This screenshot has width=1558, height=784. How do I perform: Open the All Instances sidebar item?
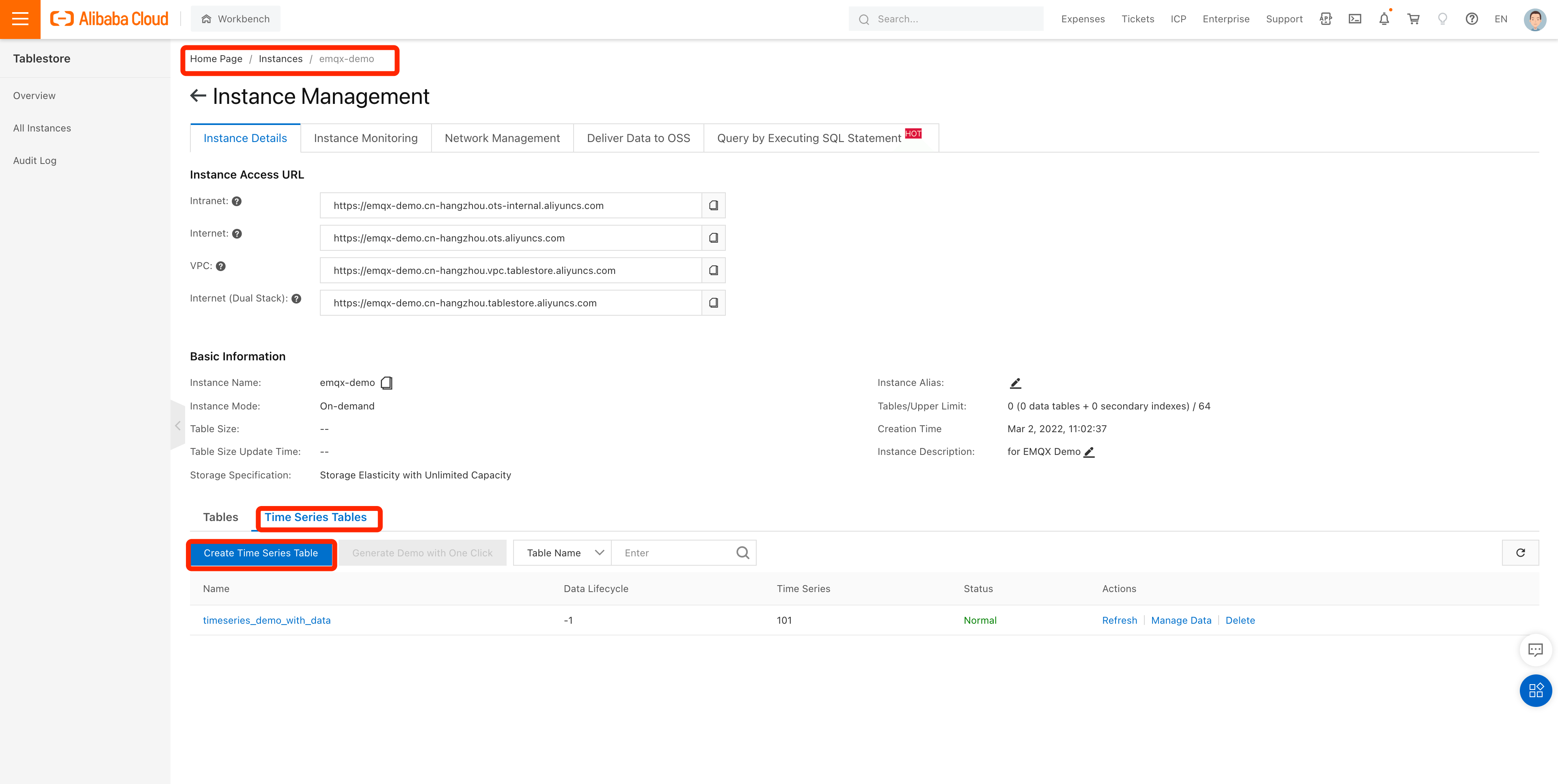(x=42, y=128)
